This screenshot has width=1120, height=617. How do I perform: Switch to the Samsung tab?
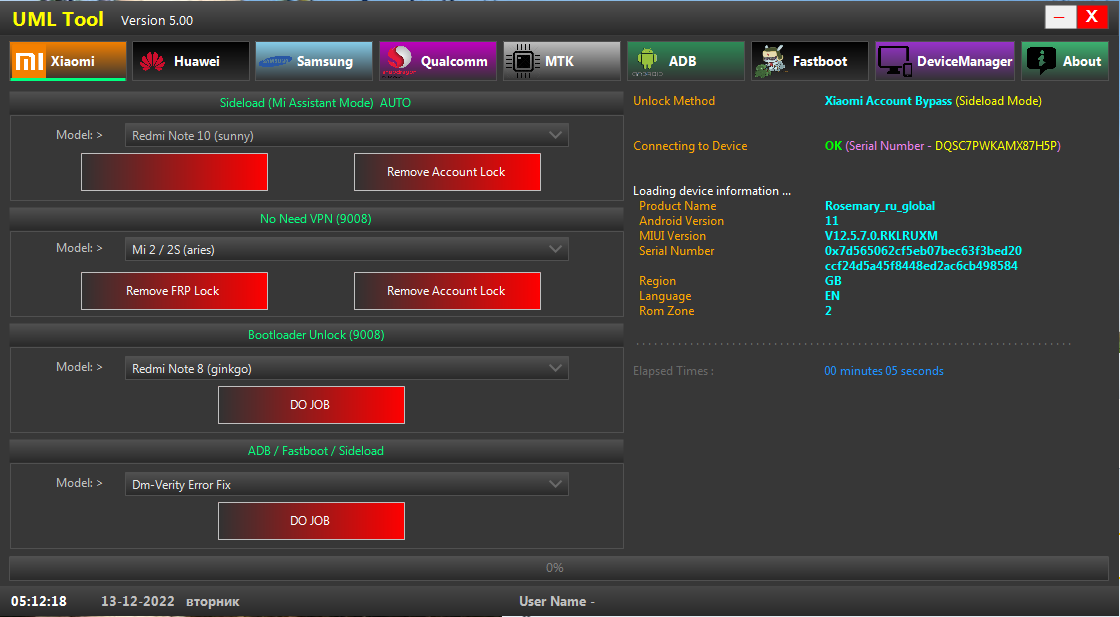[314, 61]
